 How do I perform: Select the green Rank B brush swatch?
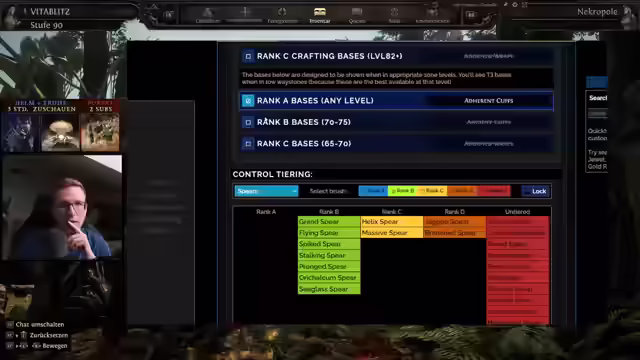click(x=402, y=191)
